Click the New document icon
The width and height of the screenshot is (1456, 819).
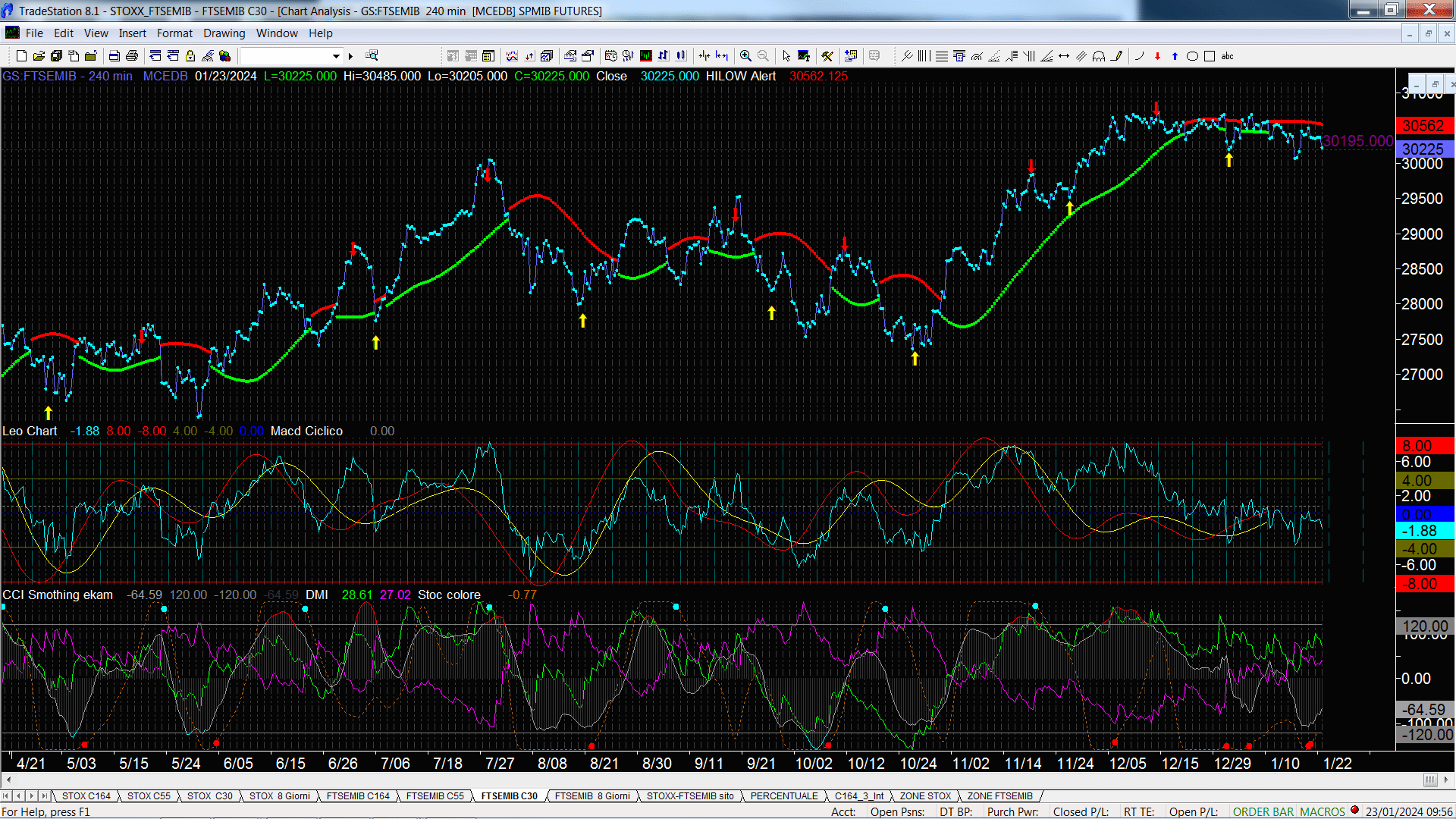tap(21, 56)
